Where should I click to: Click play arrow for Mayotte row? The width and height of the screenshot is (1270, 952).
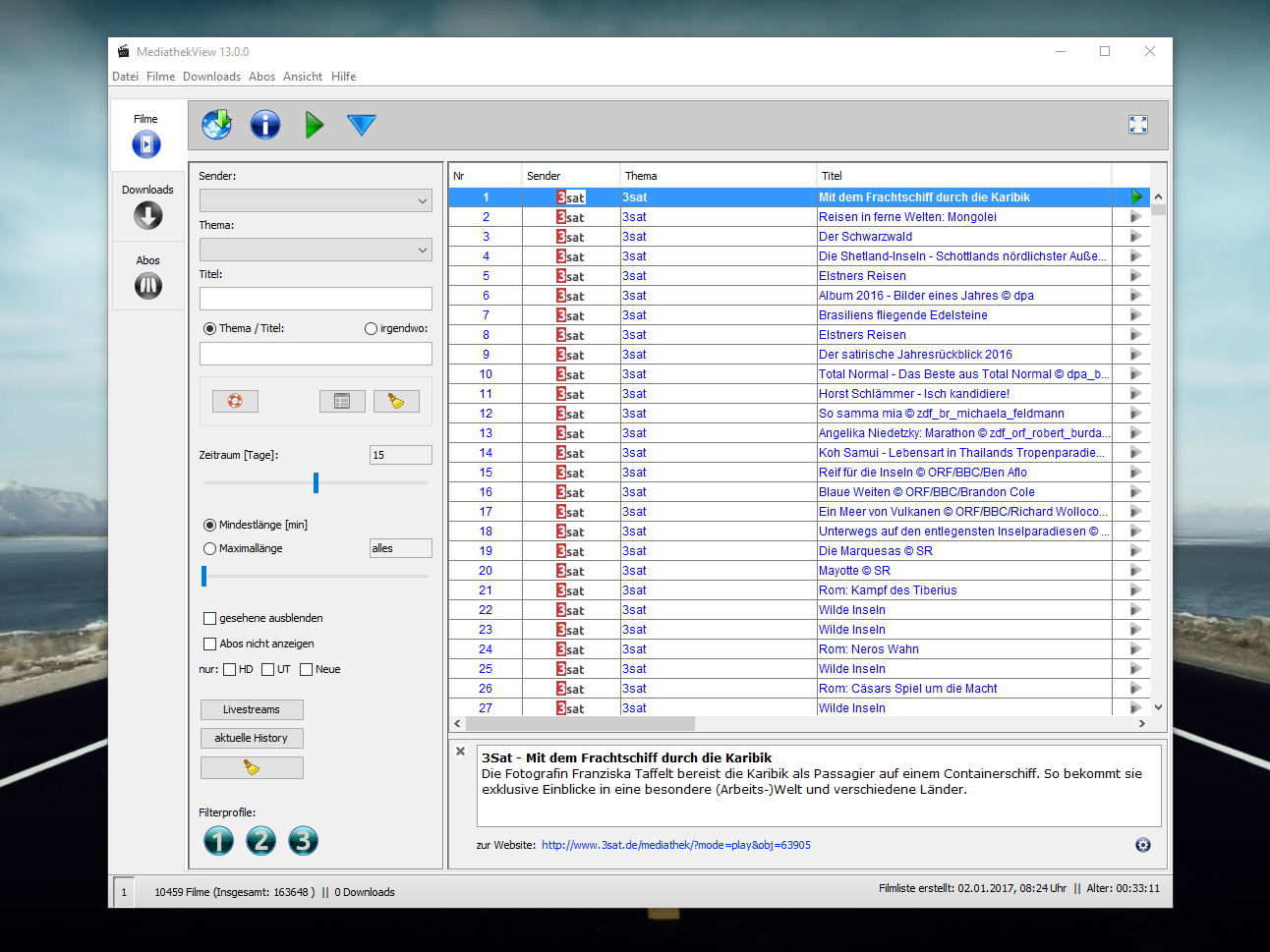pyautogui.click(x=1136, y=570)
